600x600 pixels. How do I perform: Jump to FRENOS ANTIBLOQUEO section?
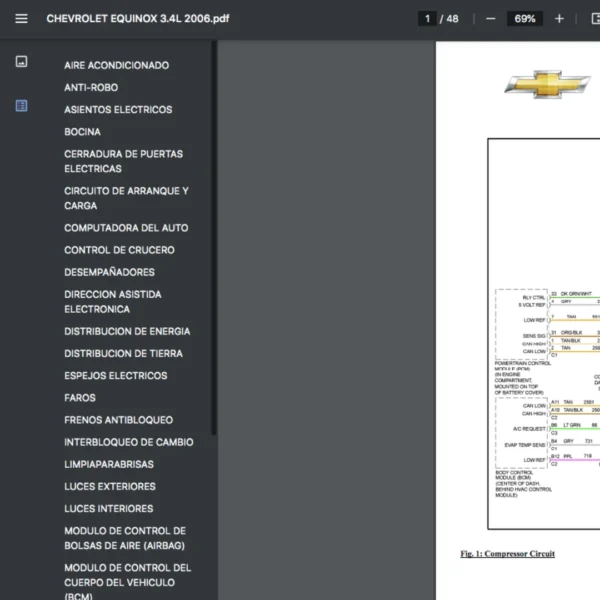click(118, 420)
